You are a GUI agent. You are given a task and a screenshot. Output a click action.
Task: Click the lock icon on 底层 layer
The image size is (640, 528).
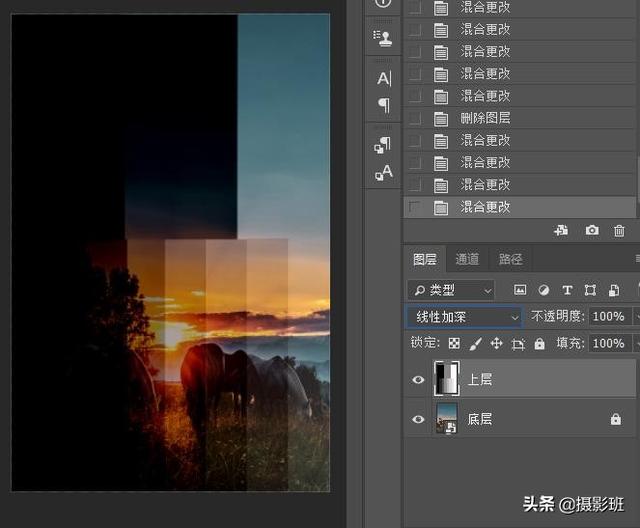pos(616,419)
